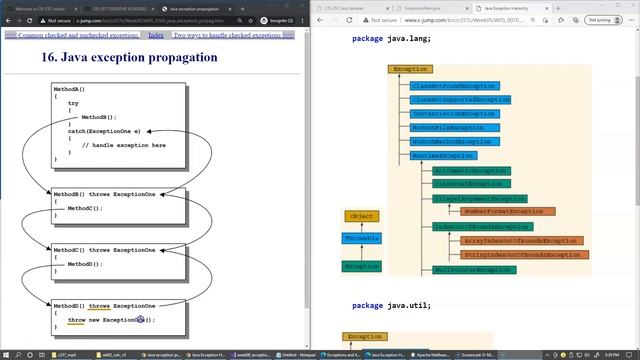The height and width of the screenshot is (360, 640).
Task: Open Two ways to handle checked exceptions link
Action: pos(227,36)
